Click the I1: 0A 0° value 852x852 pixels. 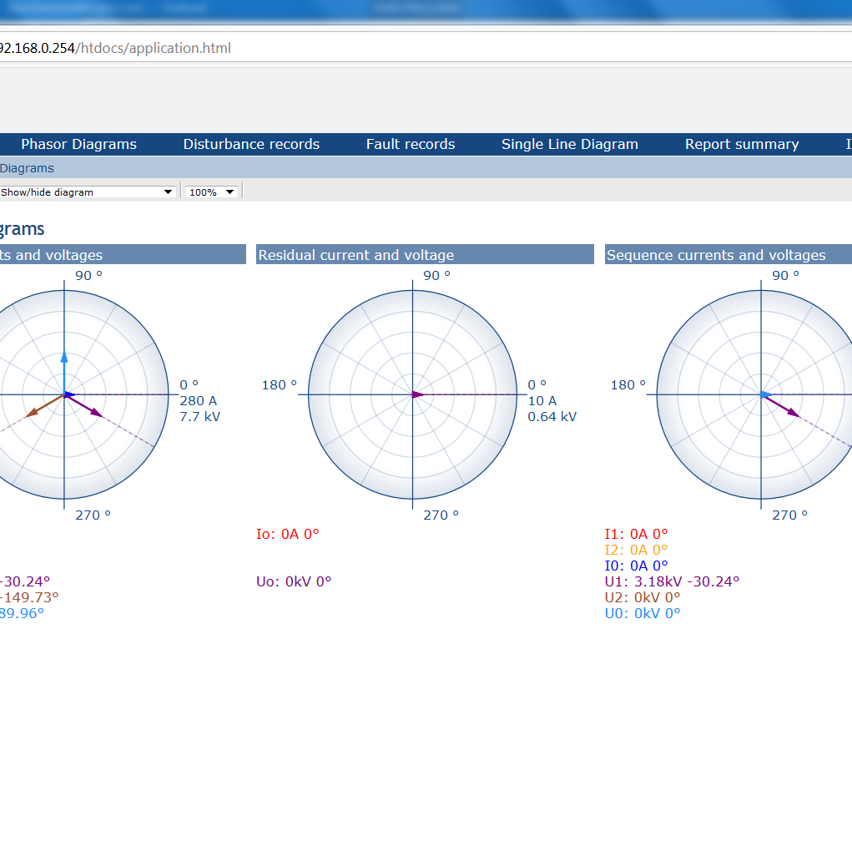[x=636, y=534]
